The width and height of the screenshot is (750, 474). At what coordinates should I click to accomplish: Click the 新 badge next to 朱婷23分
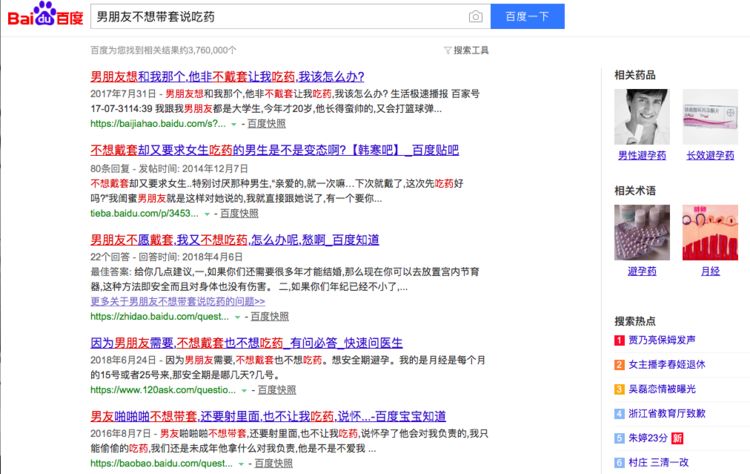pos(677,438)
